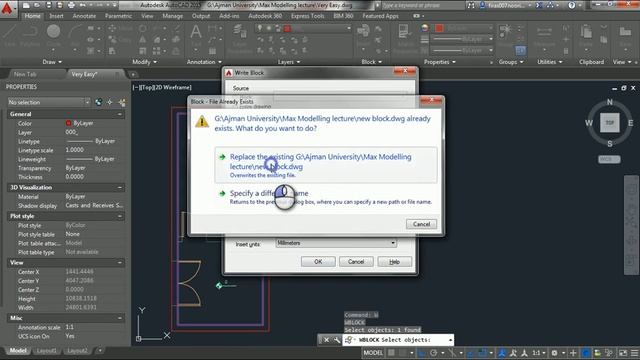The height and width of the screenshot is (360, 640).
Task: Click the red layer color swatch in Layers panel
Action: point(287,29)
